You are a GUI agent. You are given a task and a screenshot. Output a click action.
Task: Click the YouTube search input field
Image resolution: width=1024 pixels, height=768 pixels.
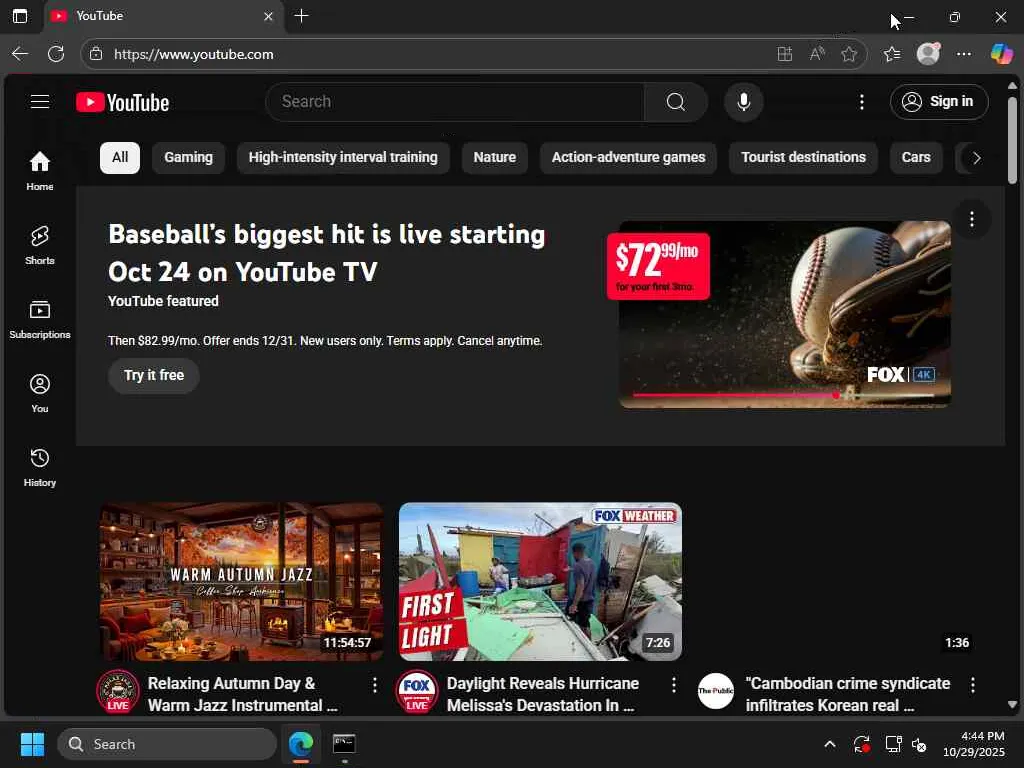pos(455,102)
